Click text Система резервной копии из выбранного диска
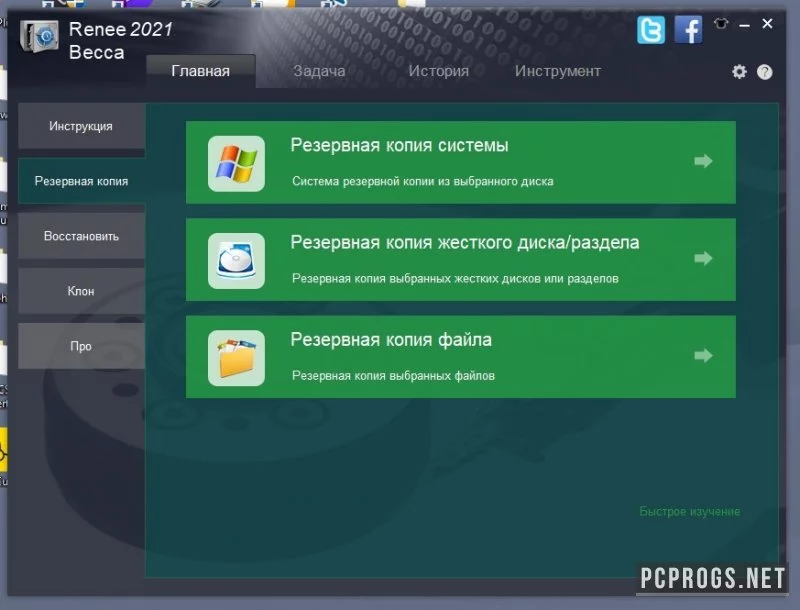The width and height of the screenshot is (800, 610). 422,181
